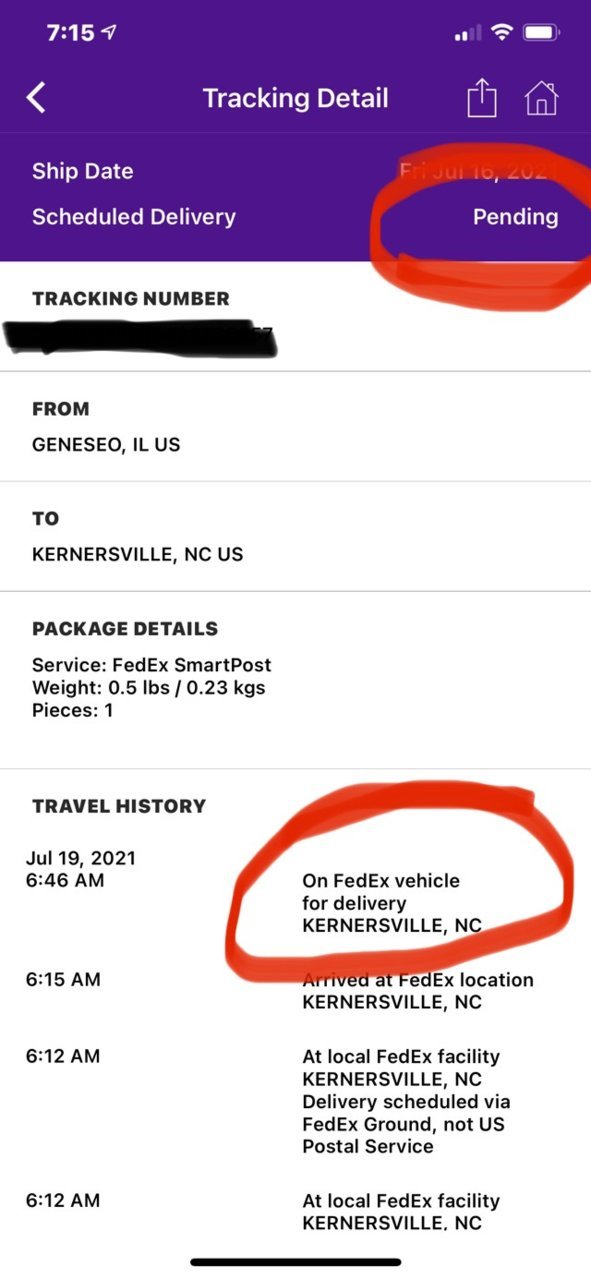Tap the TO Kernersville, NC US row
Screen dimensions: 591x1279
[x=295, y=537]
